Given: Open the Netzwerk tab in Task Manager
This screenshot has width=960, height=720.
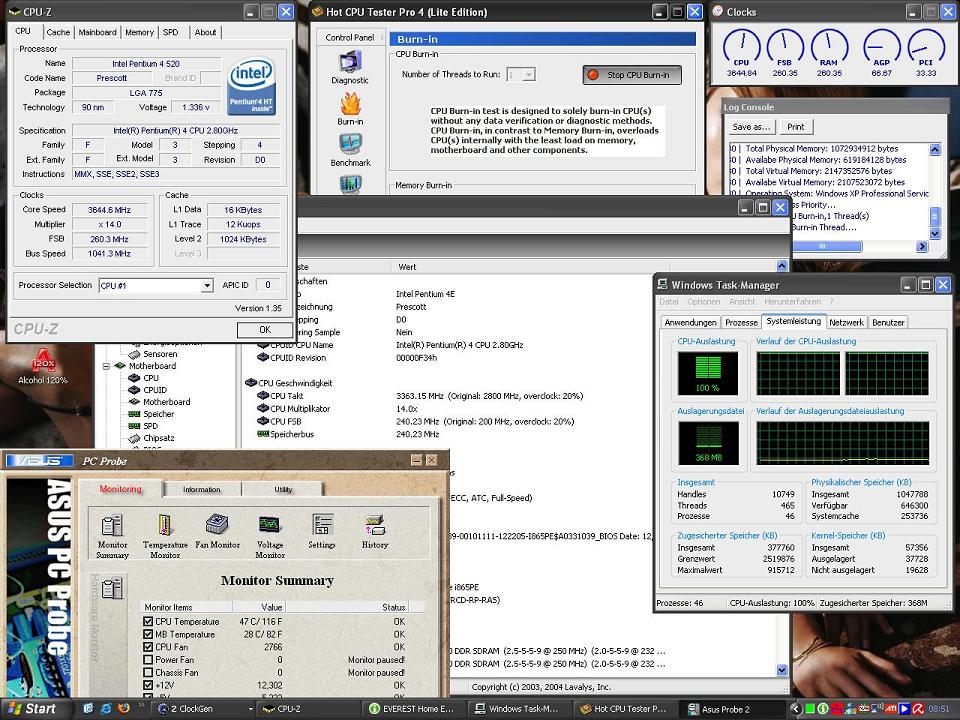Looking at the screenshot, I should (x=846, y=322).
